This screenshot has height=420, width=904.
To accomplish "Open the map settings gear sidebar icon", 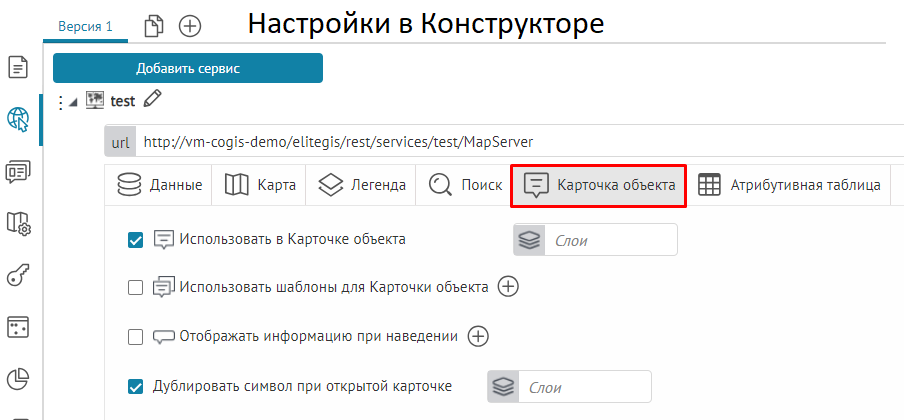I will 18,223.
